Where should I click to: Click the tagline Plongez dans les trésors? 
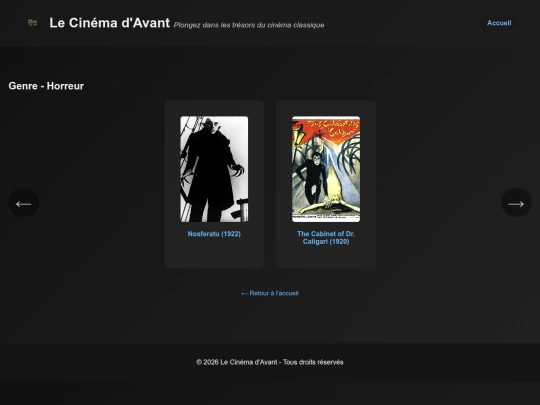point(249,25)
